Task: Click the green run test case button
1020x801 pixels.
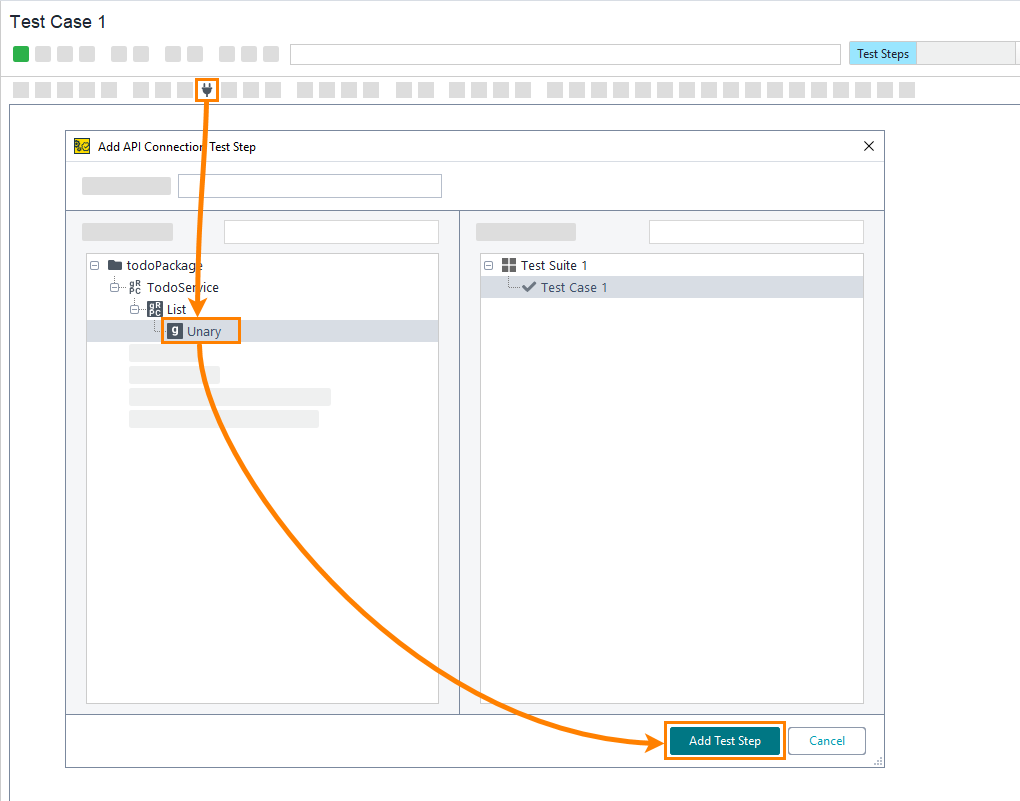Action: 21,54
